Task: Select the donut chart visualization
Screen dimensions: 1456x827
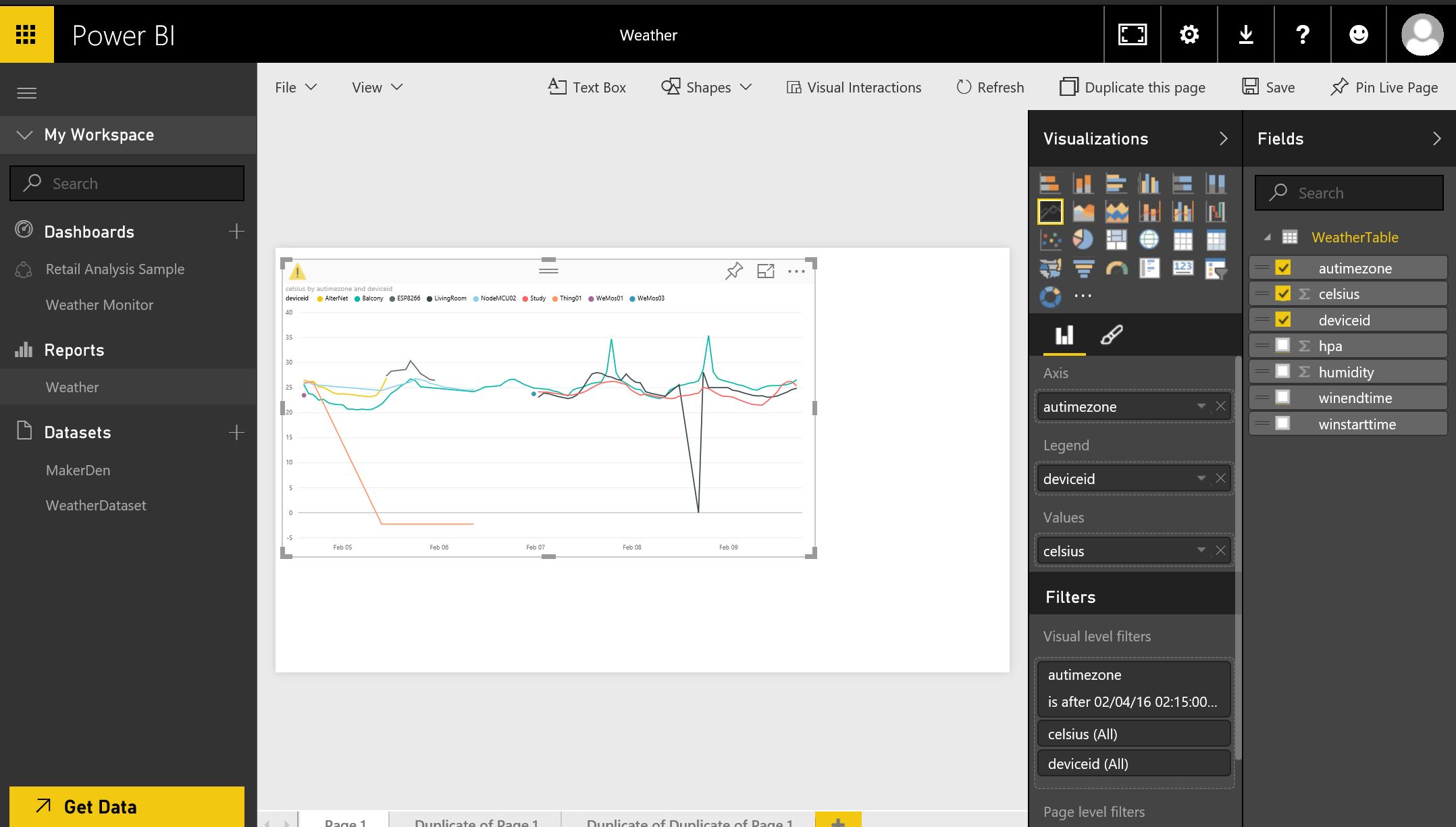Action: click(1050, 296)
